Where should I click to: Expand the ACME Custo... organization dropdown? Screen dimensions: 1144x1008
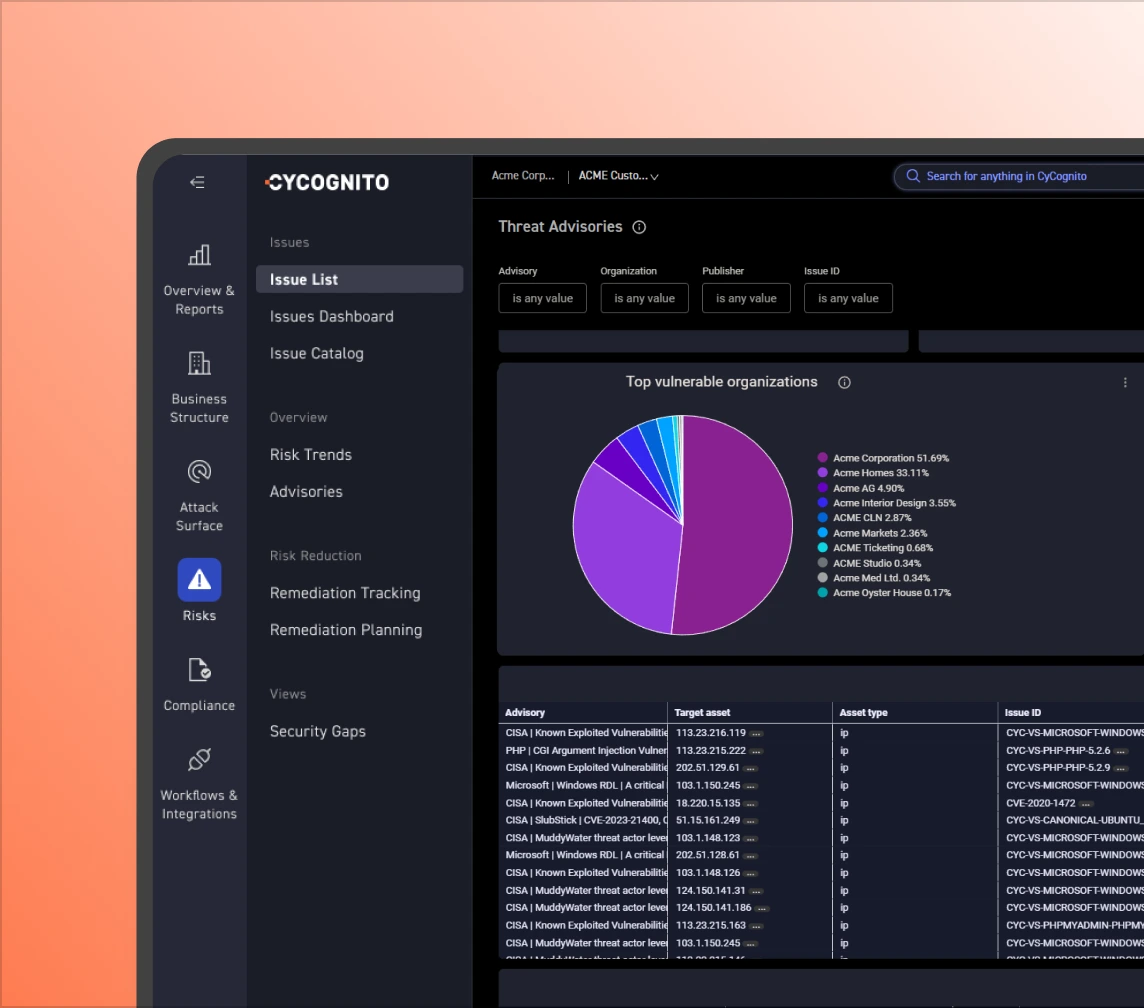click(x=619, y=176)
